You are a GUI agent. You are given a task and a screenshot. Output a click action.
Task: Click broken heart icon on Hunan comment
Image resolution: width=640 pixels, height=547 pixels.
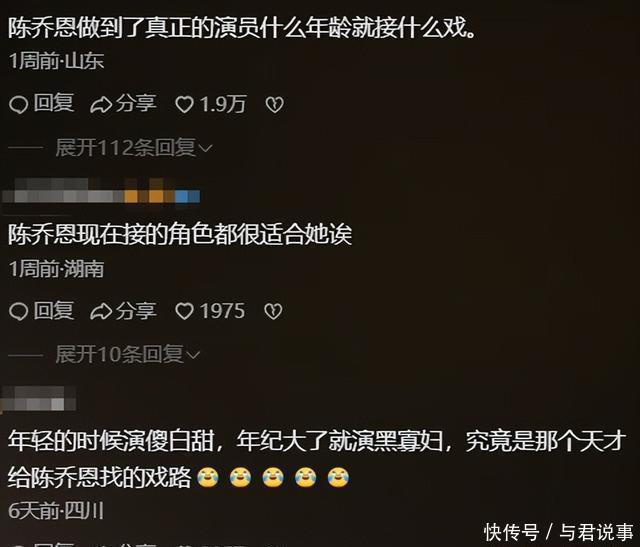coord(273,311)
